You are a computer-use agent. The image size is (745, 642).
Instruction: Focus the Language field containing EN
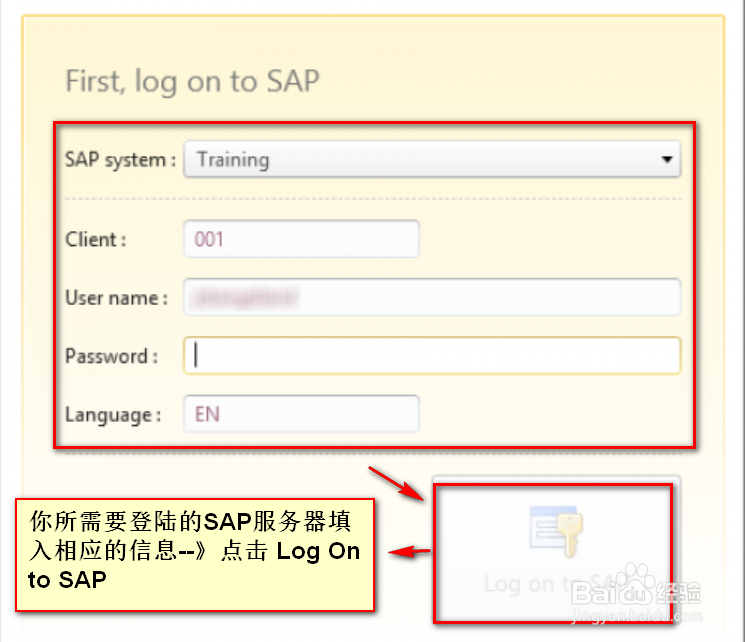(x=301, y=414)
